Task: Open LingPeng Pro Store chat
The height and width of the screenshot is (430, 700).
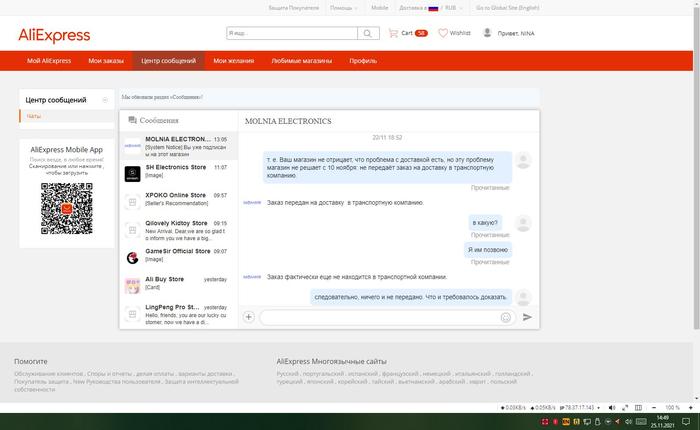Action: pyautogui.click(x=179, y=314)
